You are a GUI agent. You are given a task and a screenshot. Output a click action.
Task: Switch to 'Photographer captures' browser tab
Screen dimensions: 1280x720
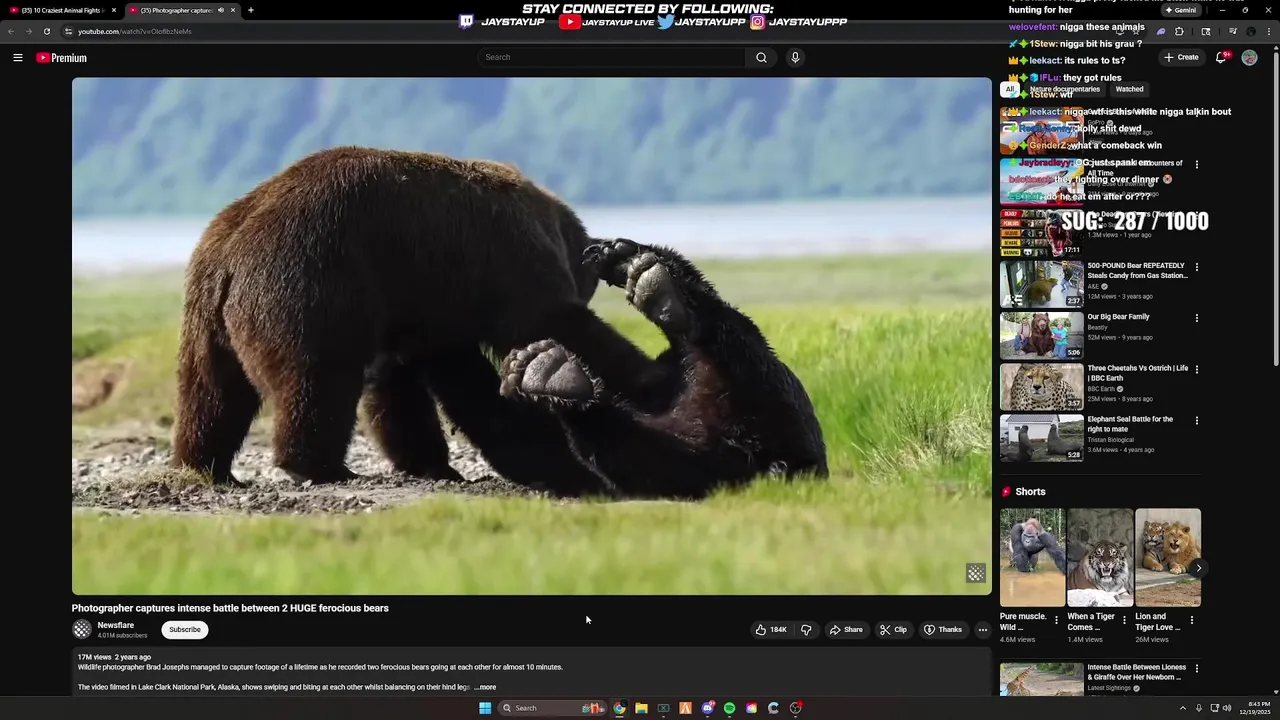(x=180, y=10)
